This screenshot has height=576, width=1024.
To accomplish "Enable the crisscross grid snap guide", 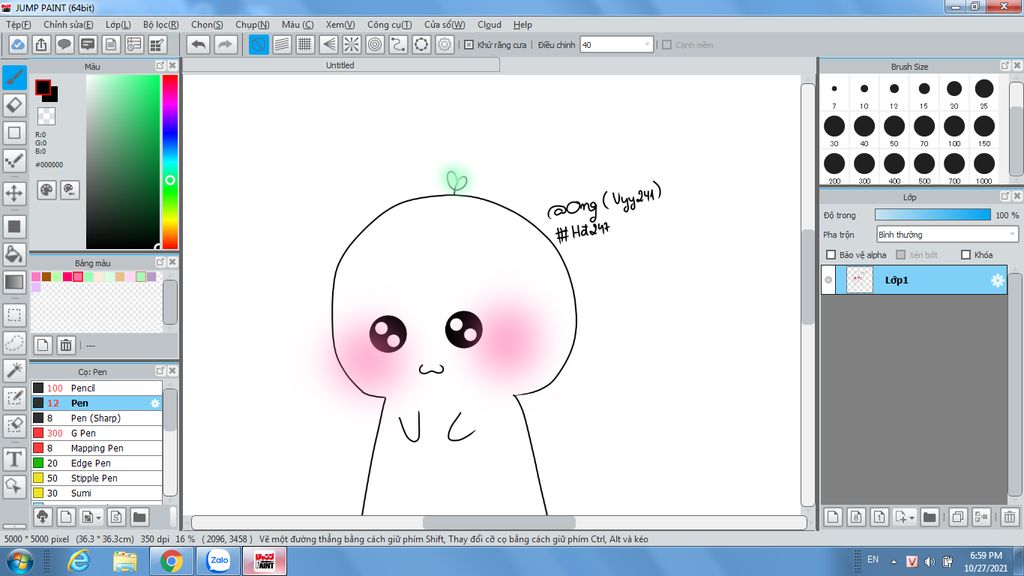I will pyautogui.click(x=305, y=44).
